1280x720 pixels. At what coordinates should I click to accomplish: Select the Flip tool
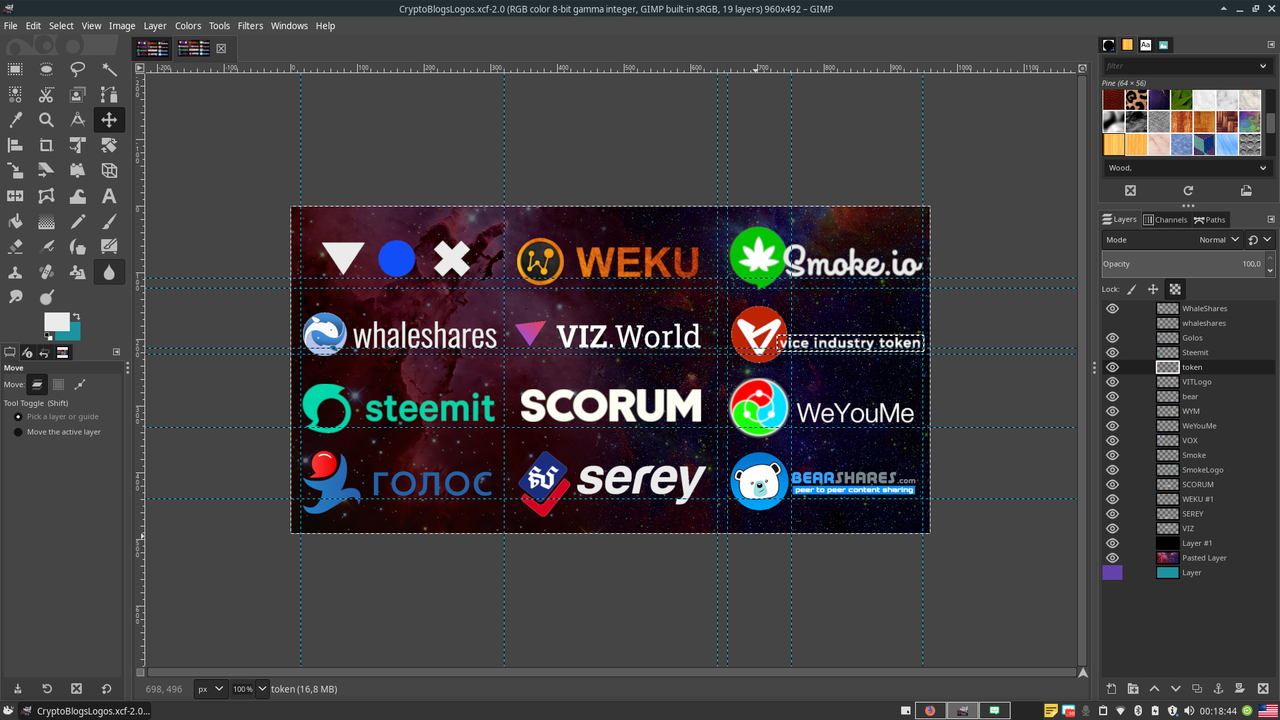pyautogui.click(x=15, y=196)
